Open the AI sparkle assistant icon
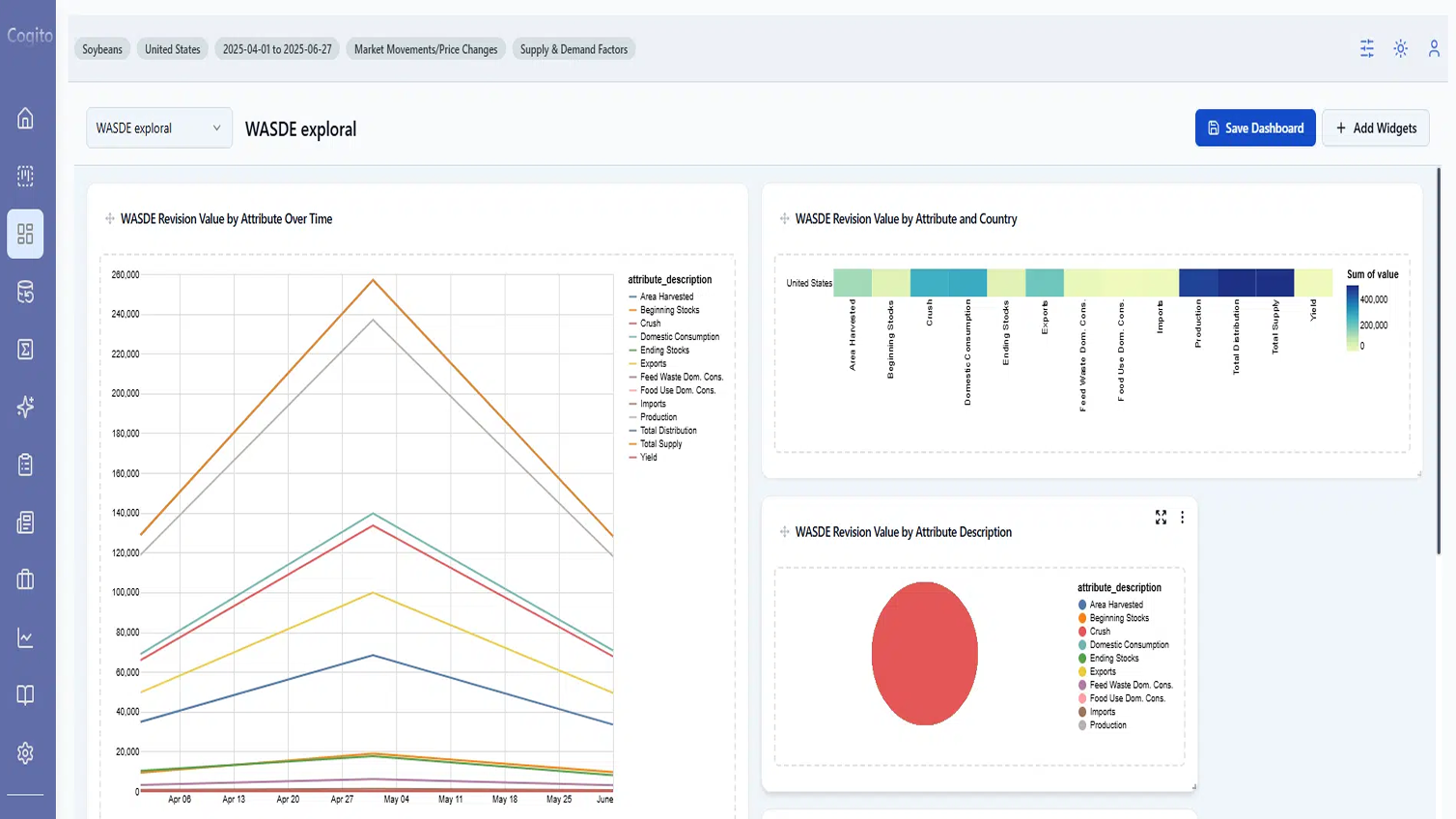The width and height of the screenshot is (1456, 819). coord(25,407)
